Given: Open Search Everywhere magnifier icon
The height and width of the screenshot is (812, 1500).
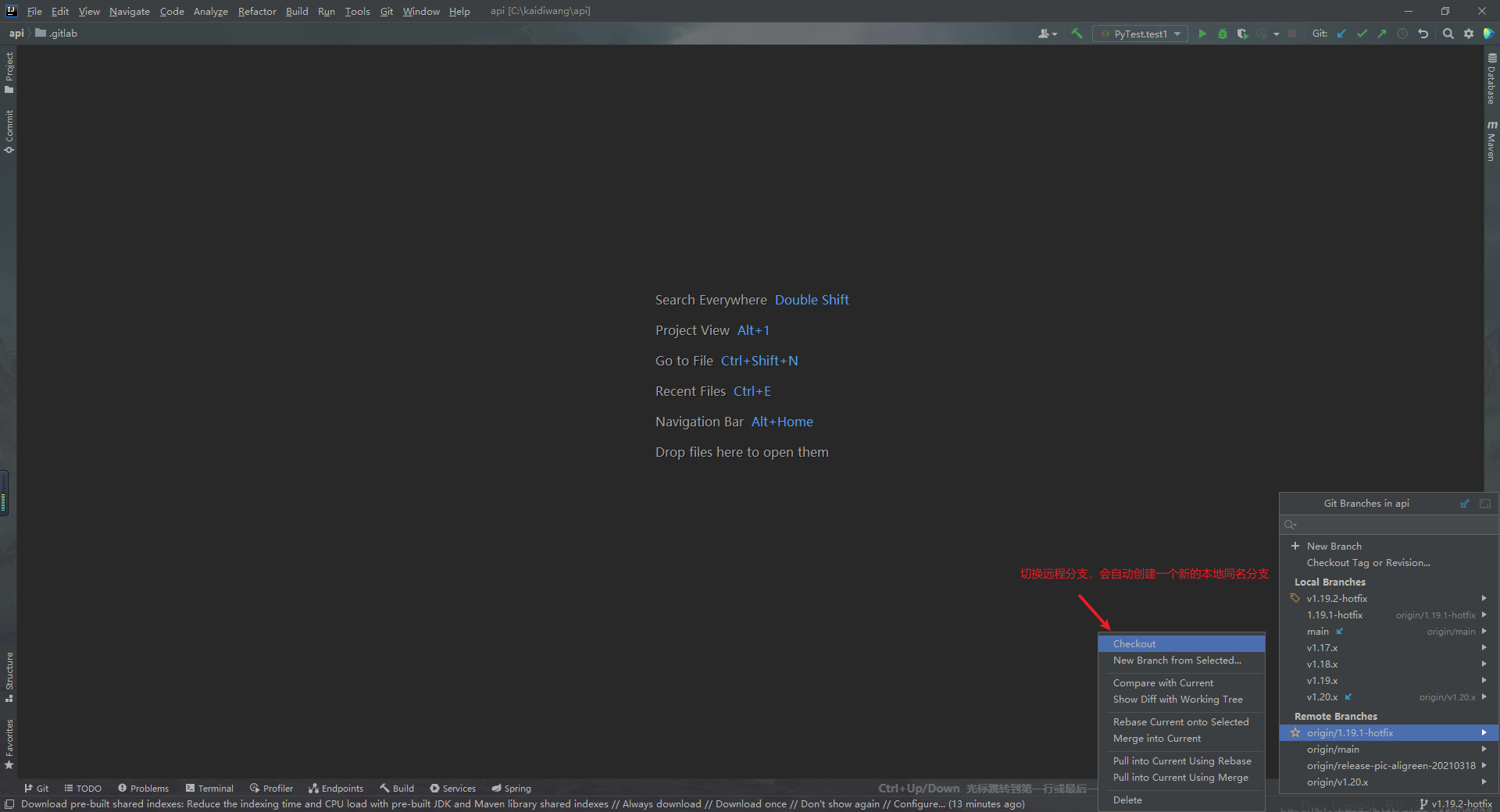Looking at the screenshot, I should pos(1448,34).
